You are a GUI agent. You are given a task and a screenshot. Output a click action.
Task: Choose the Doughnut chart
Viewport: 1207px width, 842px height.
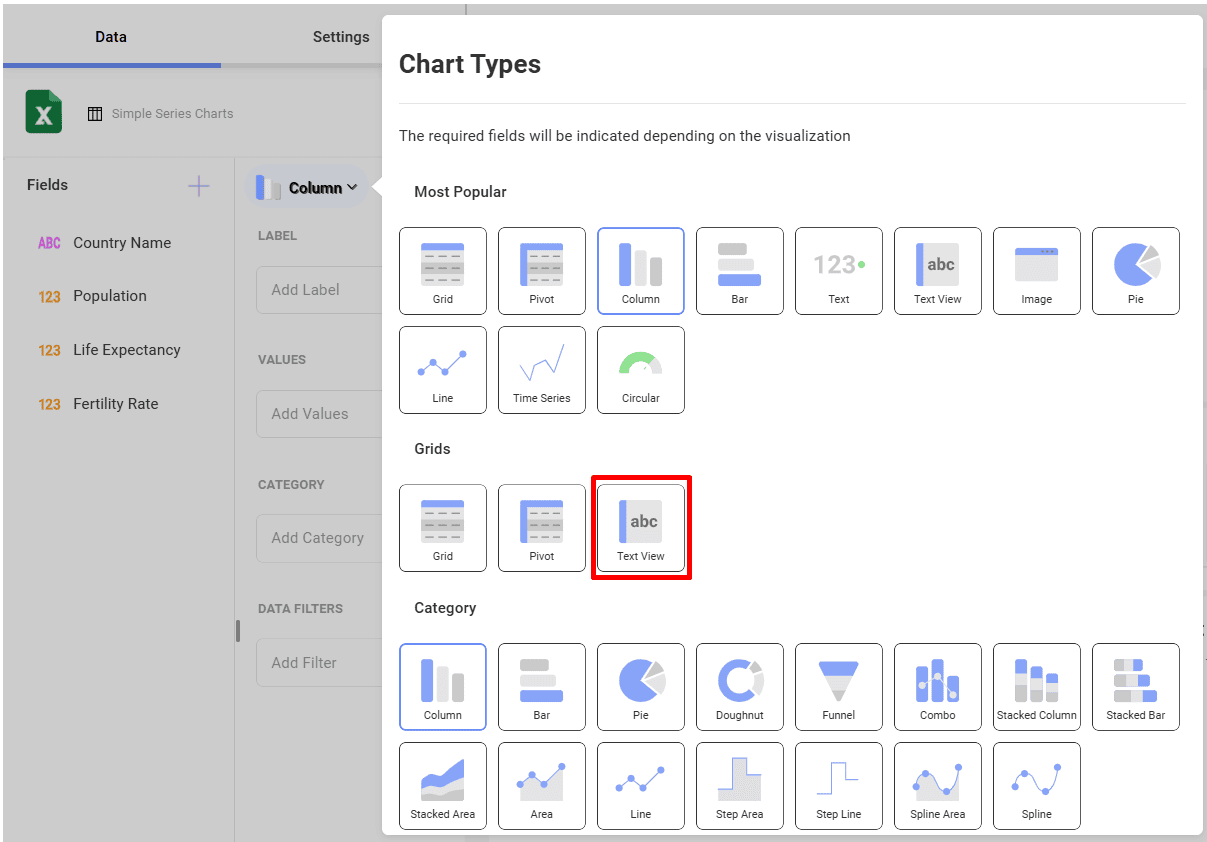[740, 687]
